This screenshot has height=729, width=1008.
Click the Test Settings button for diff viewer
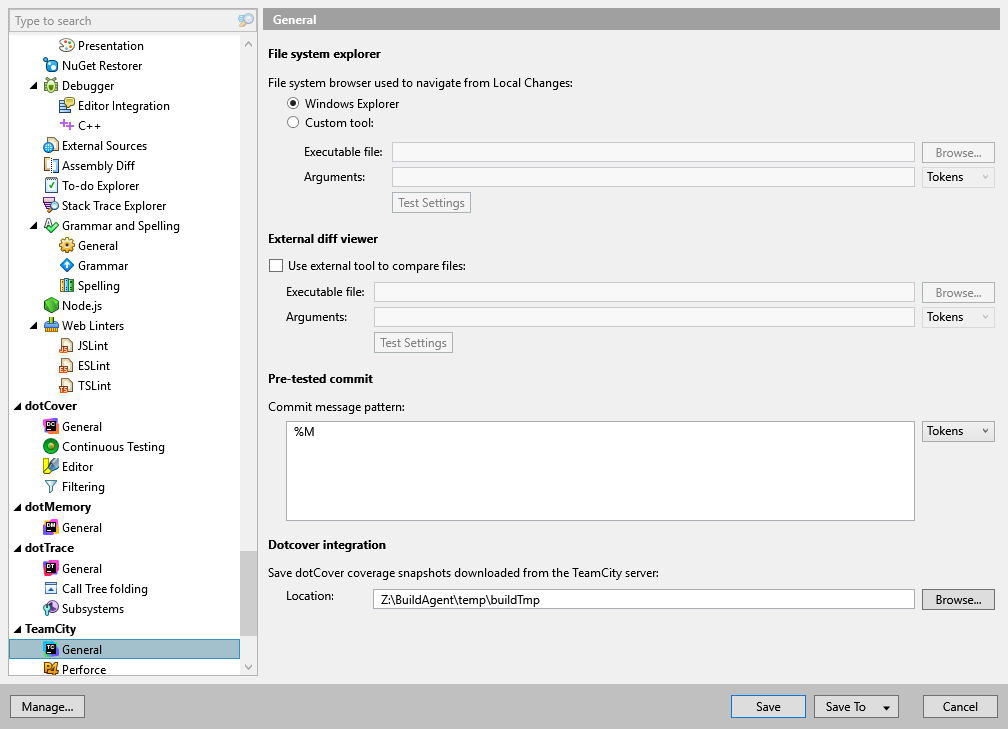(x=413, y=342)
